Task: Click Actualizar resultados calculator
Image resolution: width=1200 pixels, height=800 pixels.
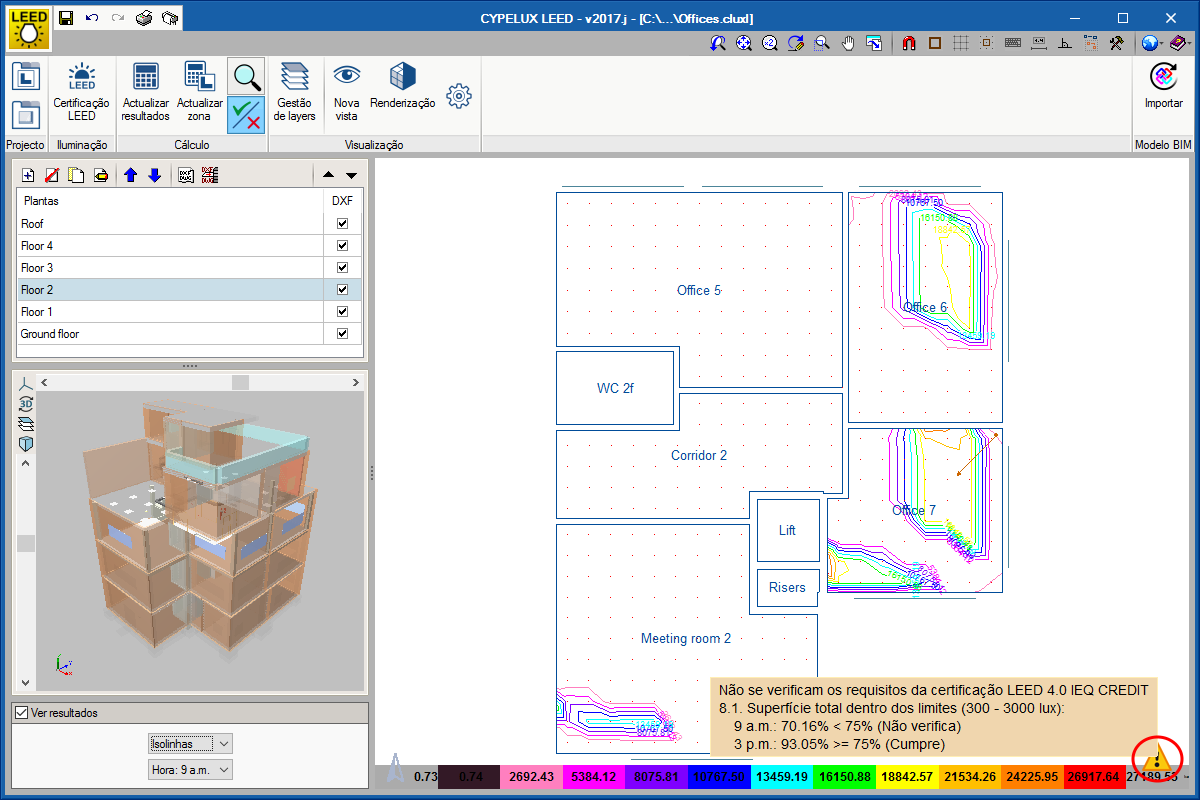Action: [x=146, y=92]
